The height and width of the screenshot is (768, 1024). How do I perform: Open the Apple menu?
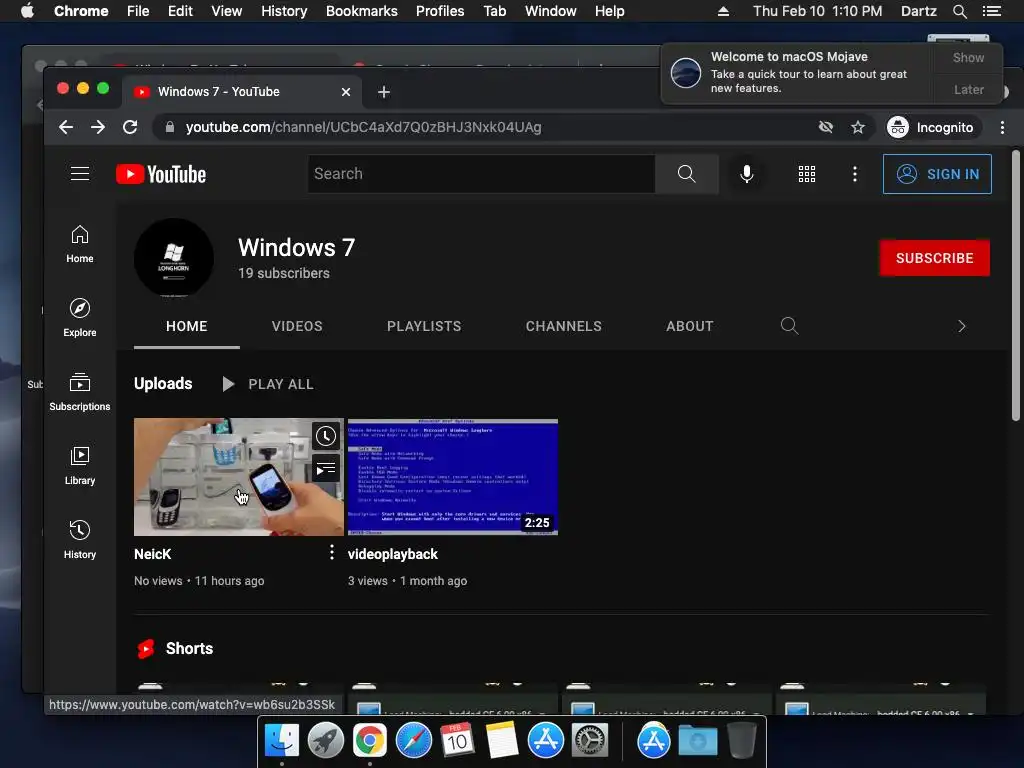point(27,11)
